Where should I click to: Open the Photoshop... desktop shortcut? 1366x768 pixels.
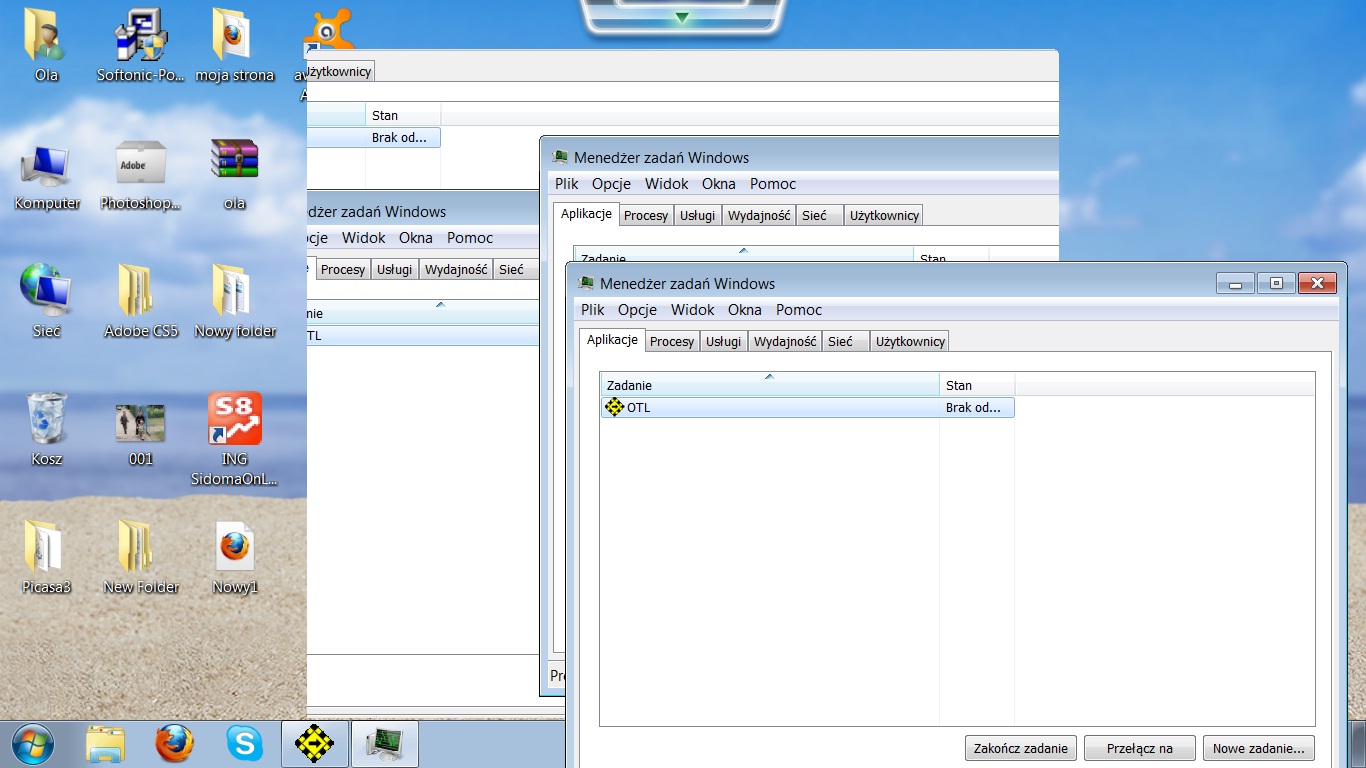140,176
